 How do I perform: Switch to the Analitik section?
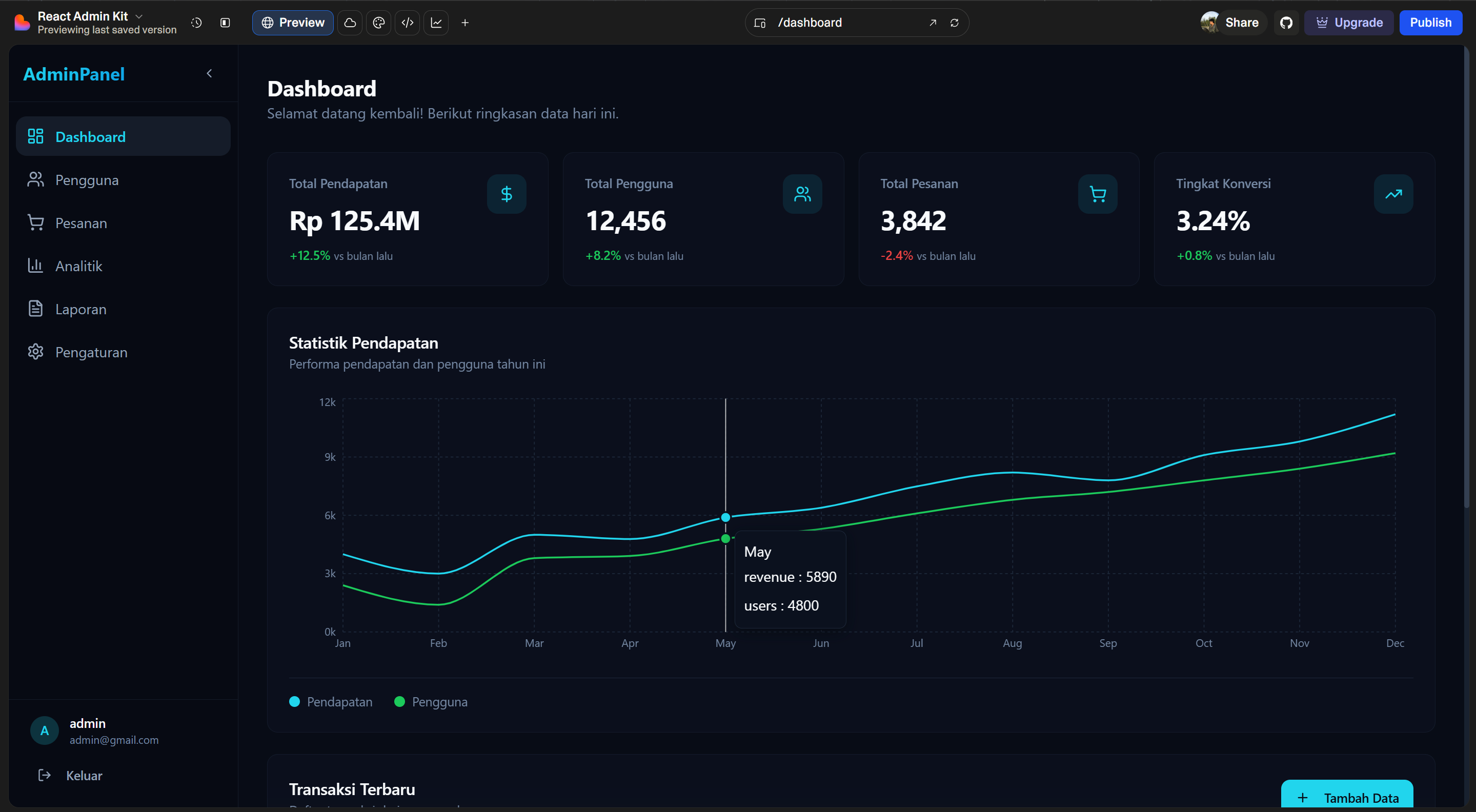click(x=80, y=266)
